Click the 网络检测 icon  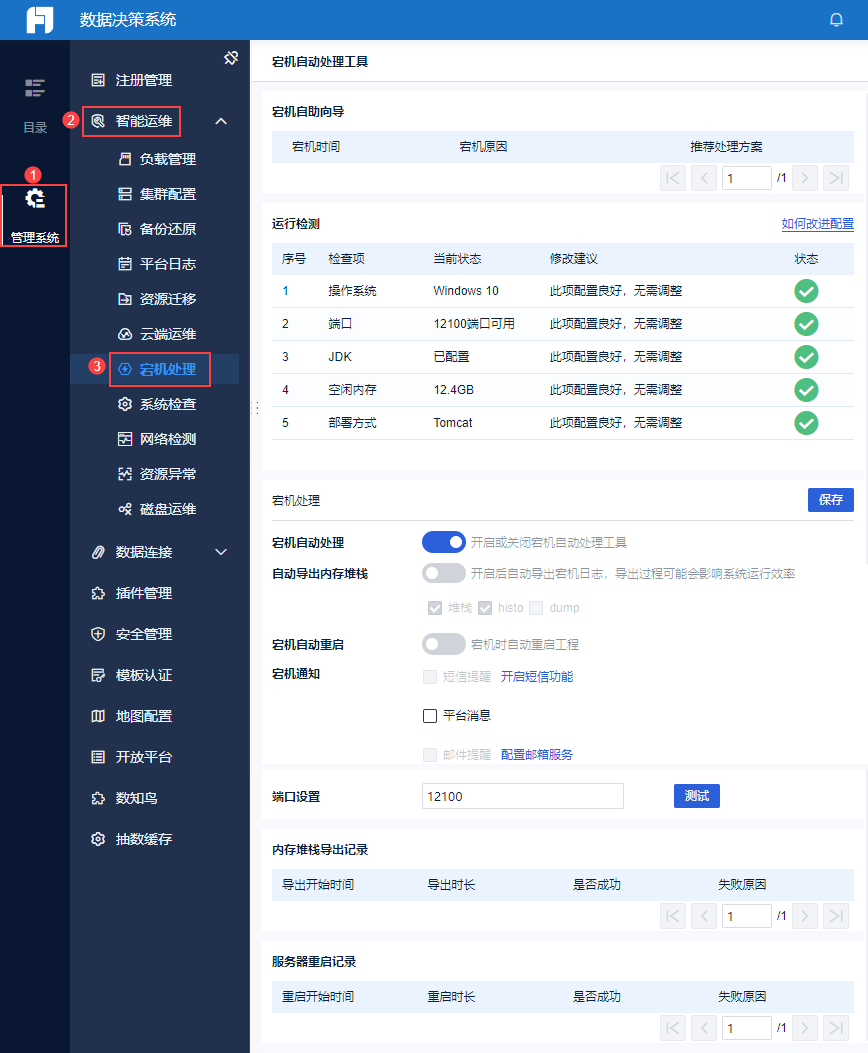[x=125, y=439]
